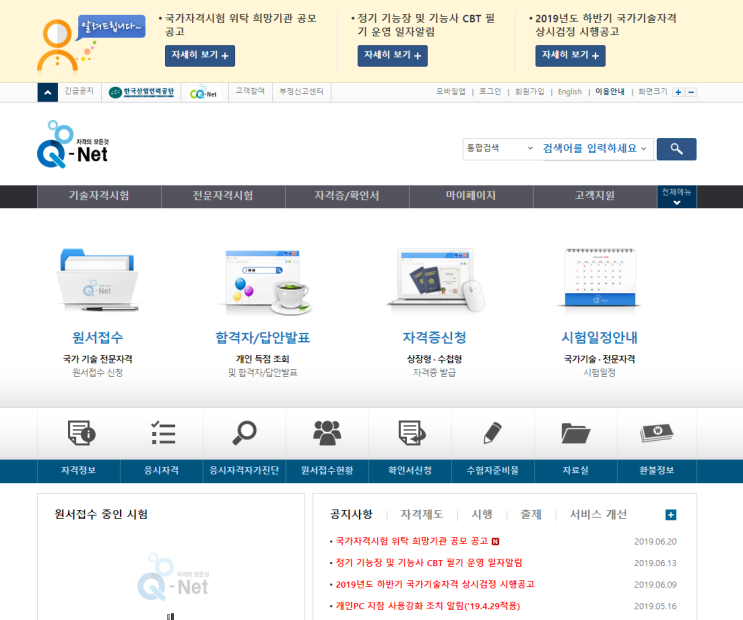Click the 원서접수 중인 시험 heading
743x620 pixels.
[101, 514]
